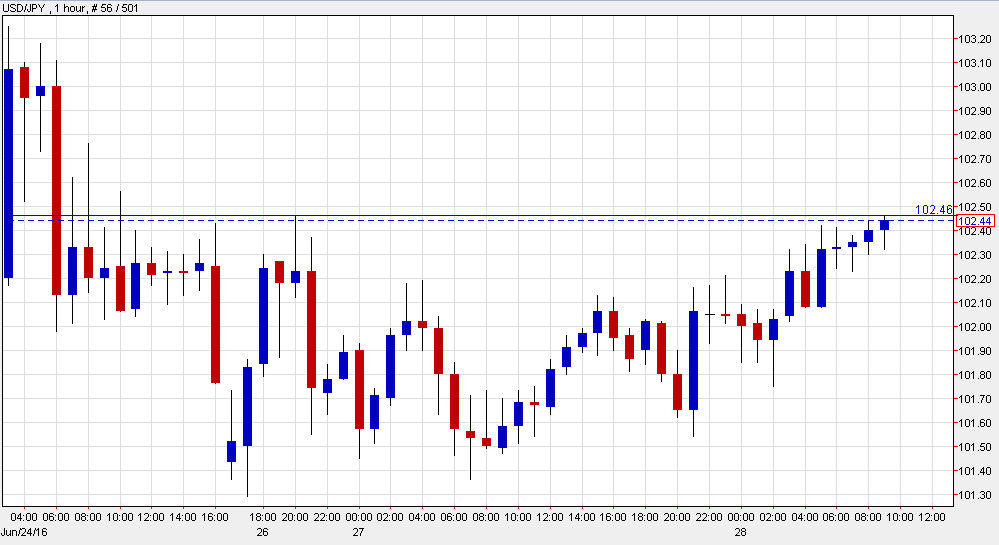Select the large red 06:00 Jun 24 candle

point(56,190)
